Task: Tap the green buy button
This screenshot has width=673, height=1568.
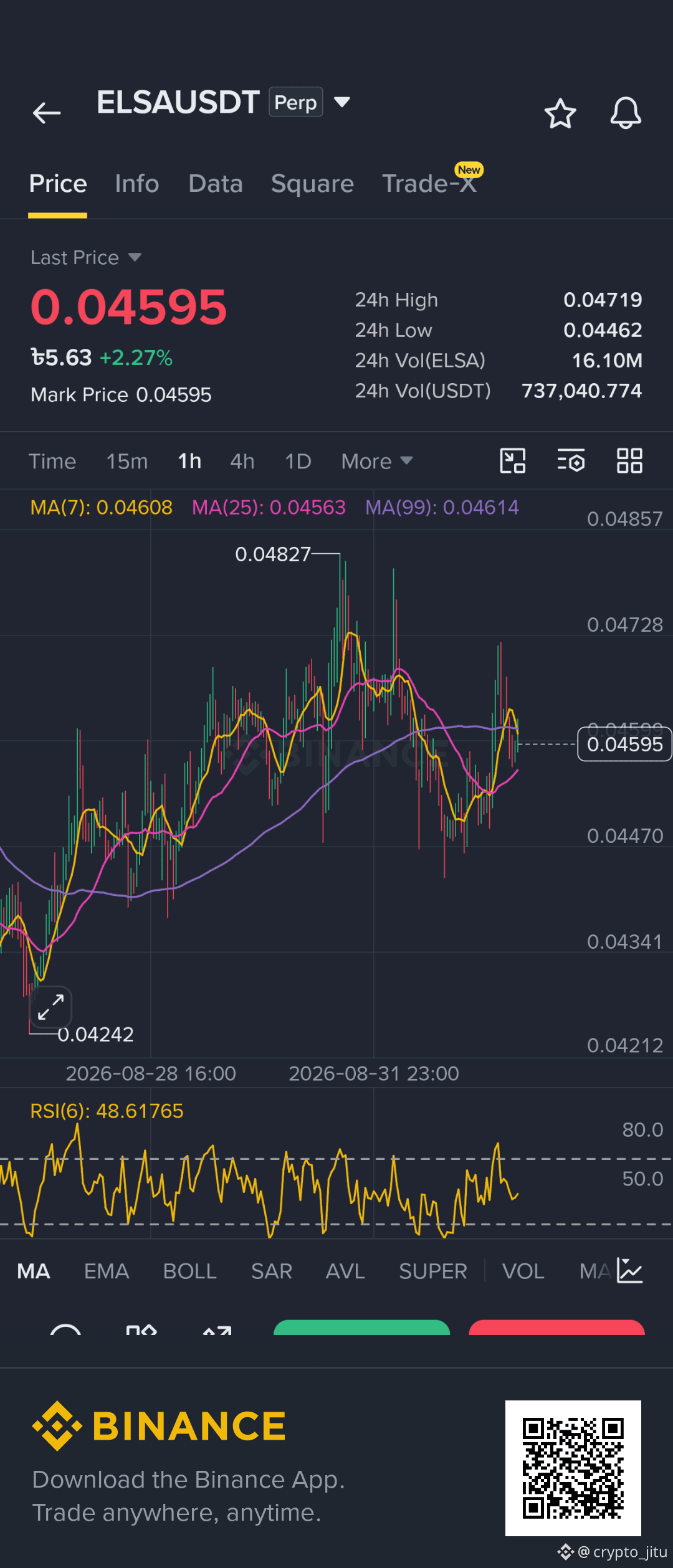Action: [361, 1328]
